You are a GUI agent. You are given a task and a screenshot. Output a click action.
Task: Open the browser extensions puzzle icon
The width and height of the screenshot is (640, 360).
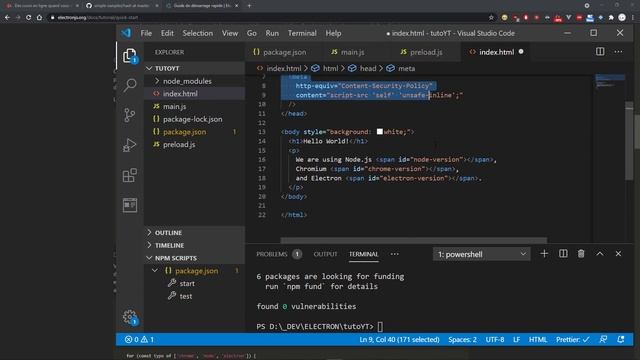pyautogui.click(x=611, y=18)
